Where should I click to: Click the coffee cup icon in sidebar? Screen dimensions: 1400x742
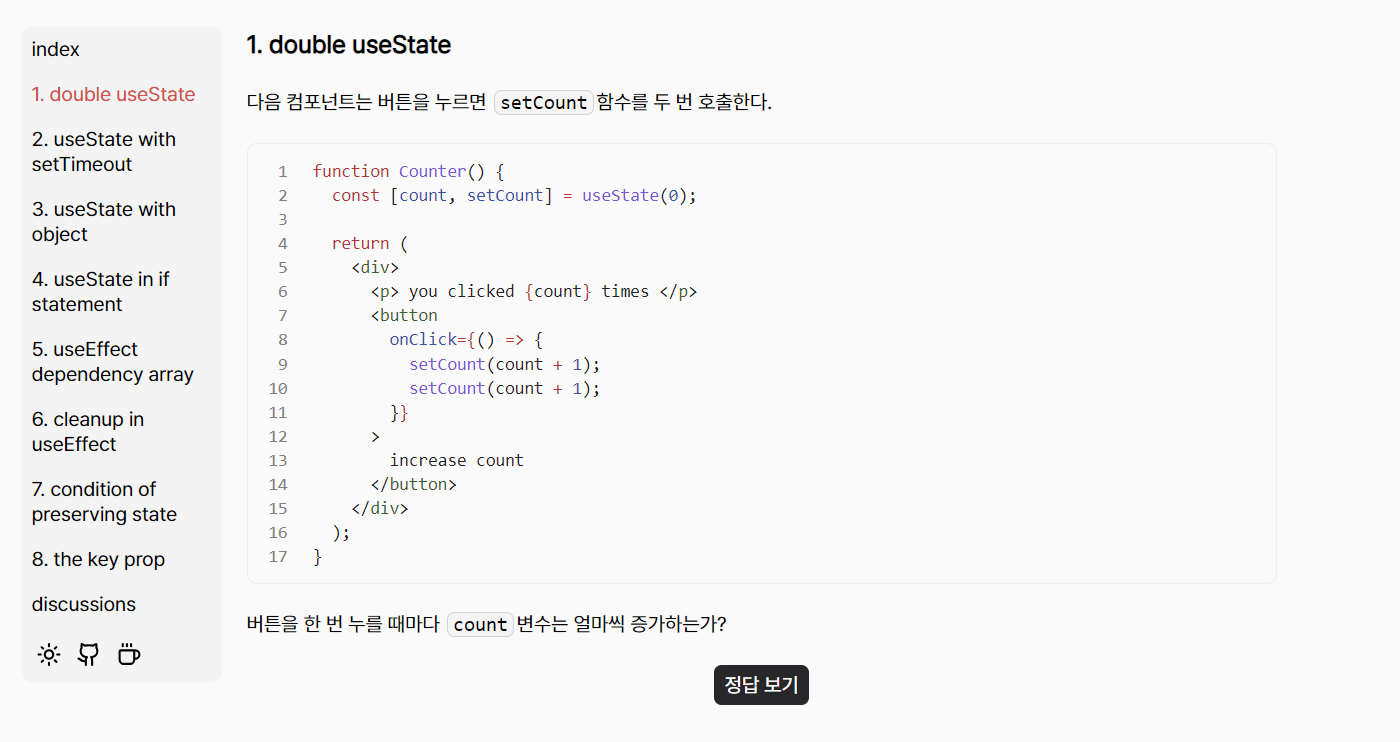click(x=128, y=654)
